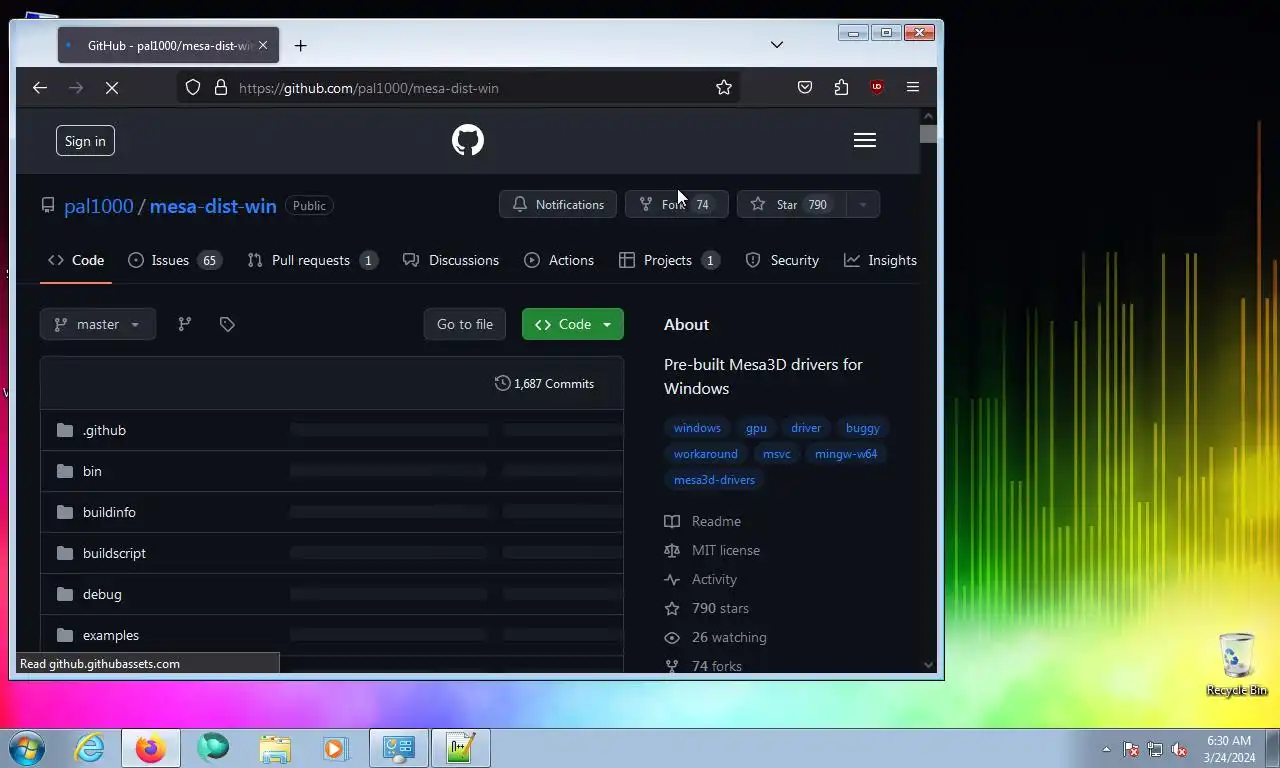Click the page vertical scrollbar thumb
The height and width of the screenshot is (768, 1280).
coord(928,134)
